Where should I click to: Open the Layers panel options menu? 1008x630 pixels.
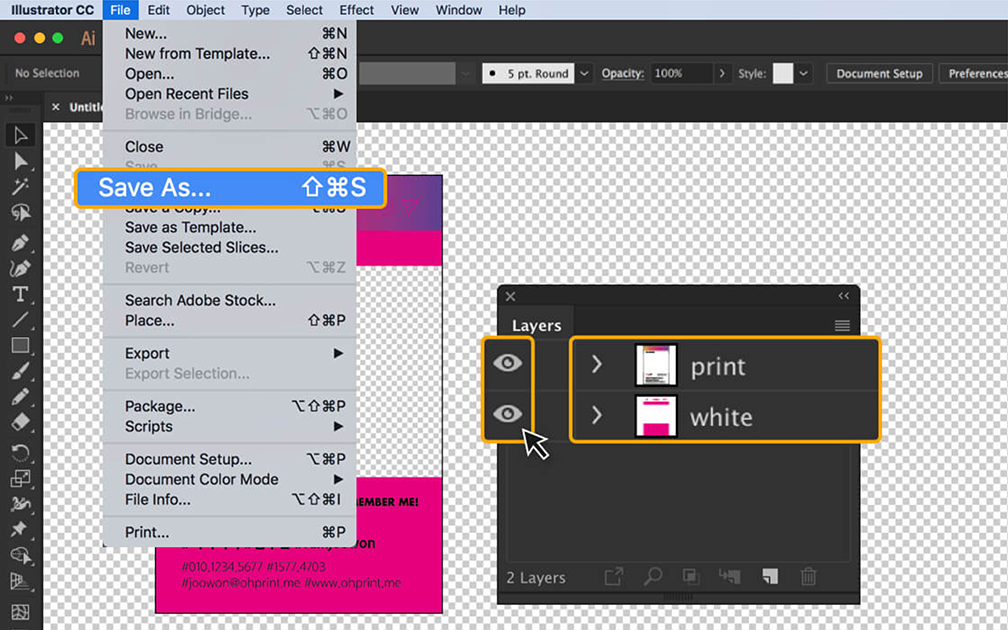(x=842, y=325)
